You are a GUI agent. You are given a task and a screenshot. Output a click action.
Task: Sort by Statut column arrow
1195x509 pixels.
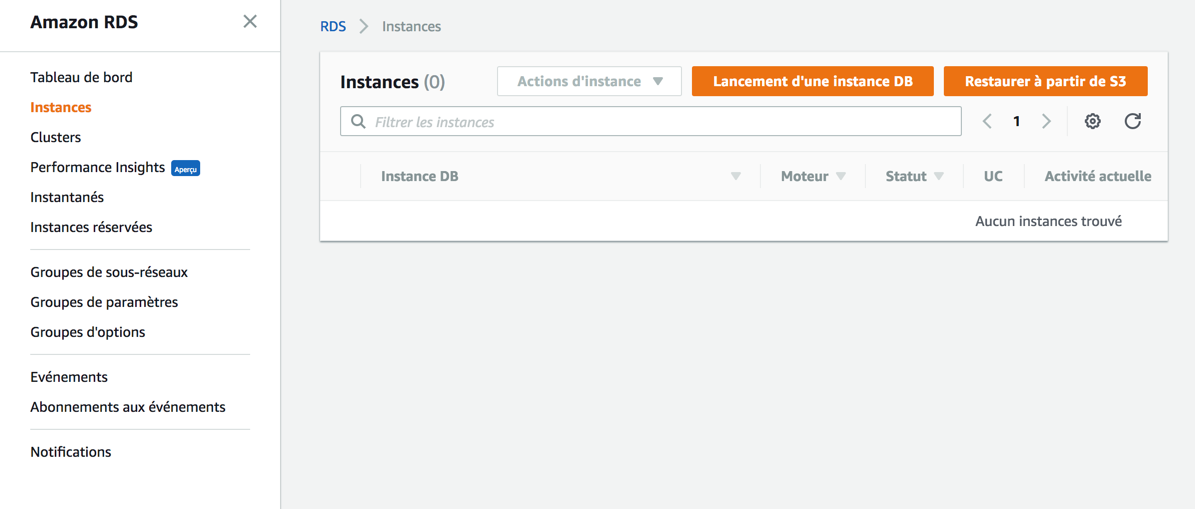(x=939, y=176)
